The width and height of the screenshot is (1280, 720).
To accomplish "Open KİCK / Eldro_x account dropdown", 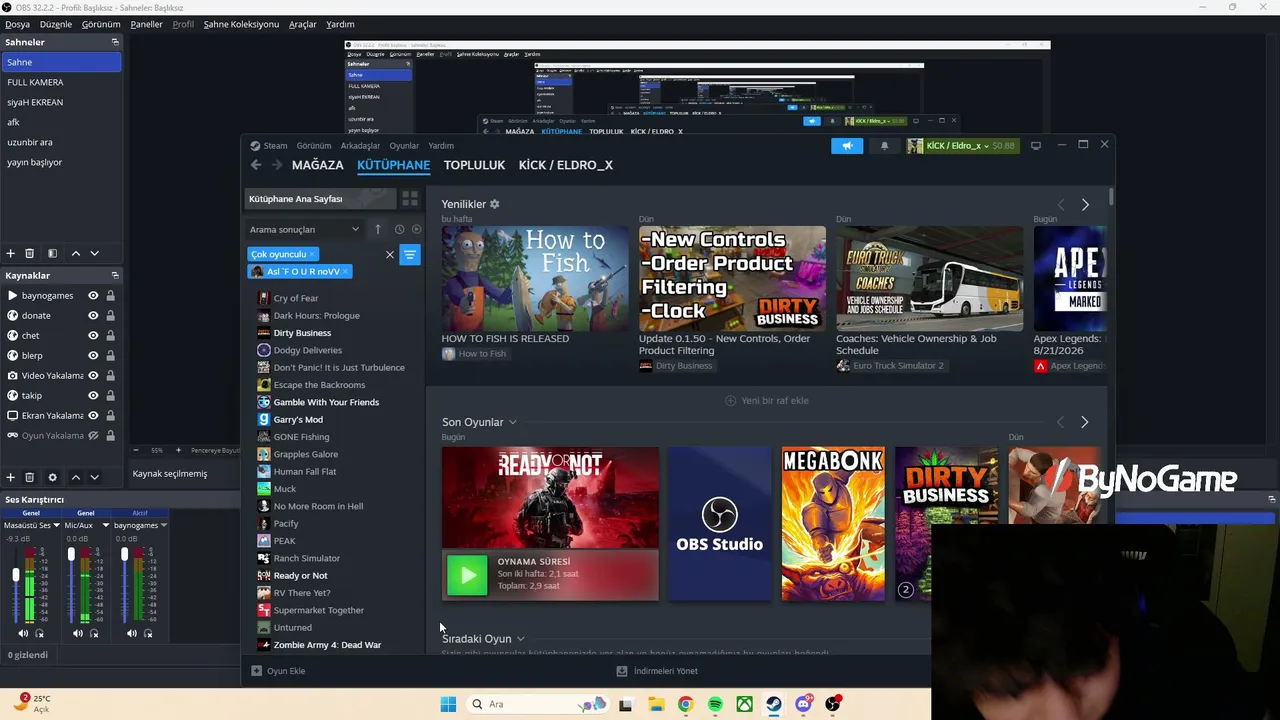I will (961, 146).
